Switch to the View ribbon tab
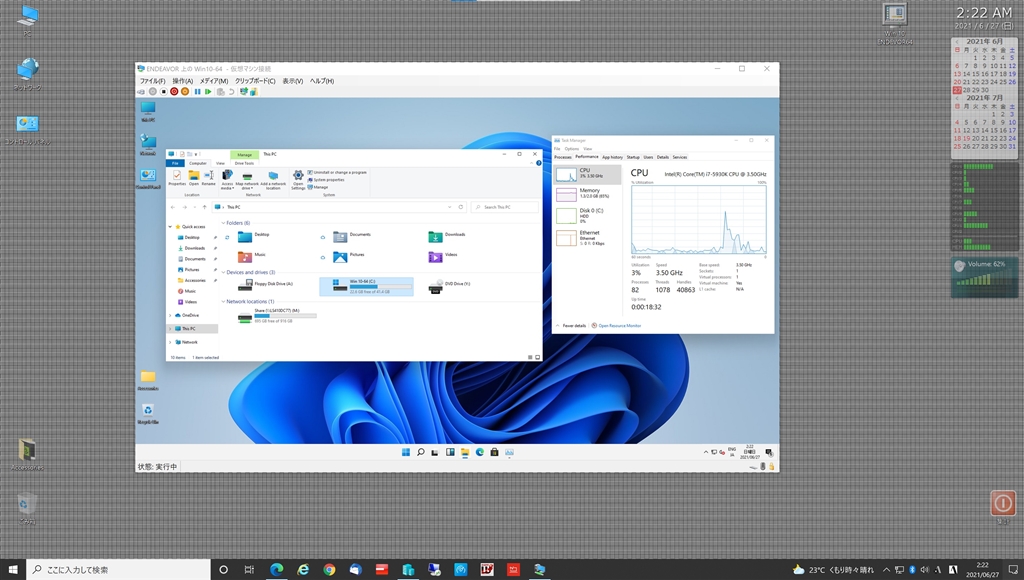The width and height of the screenshot is (1024, 580). (220, 163)
